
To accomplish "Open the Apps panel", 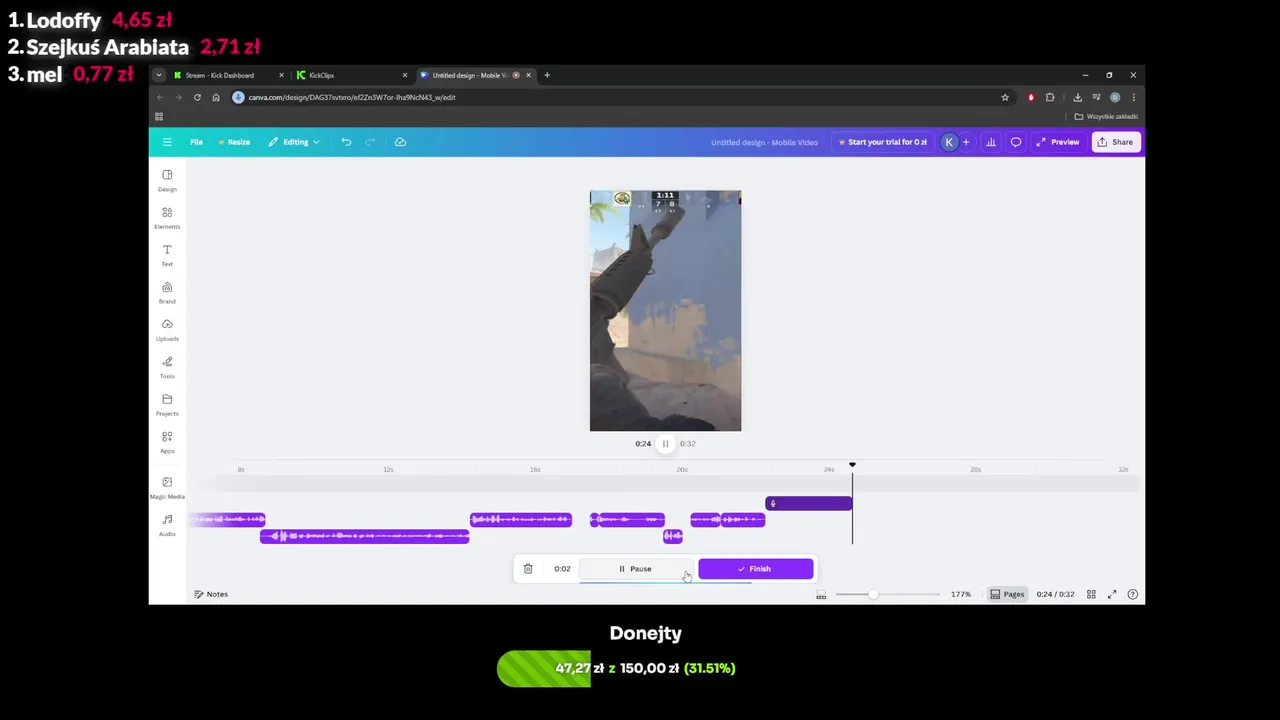I will pos(167,442).
